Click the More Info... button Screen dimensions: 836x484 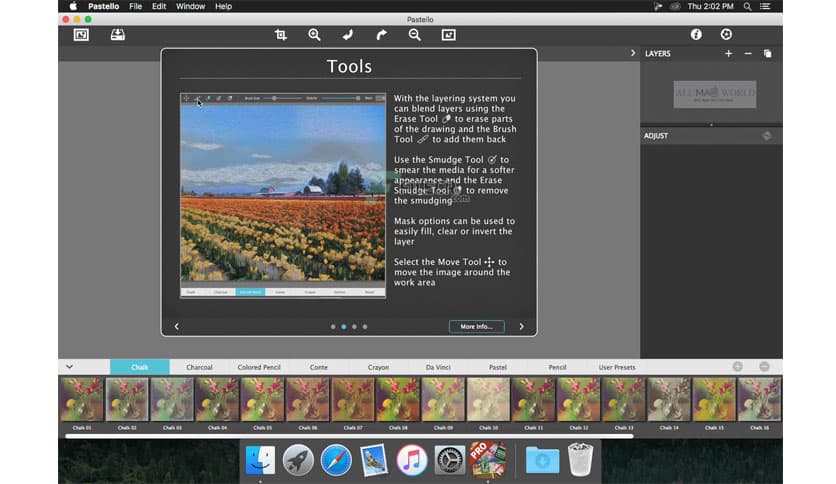pos(477,326)
